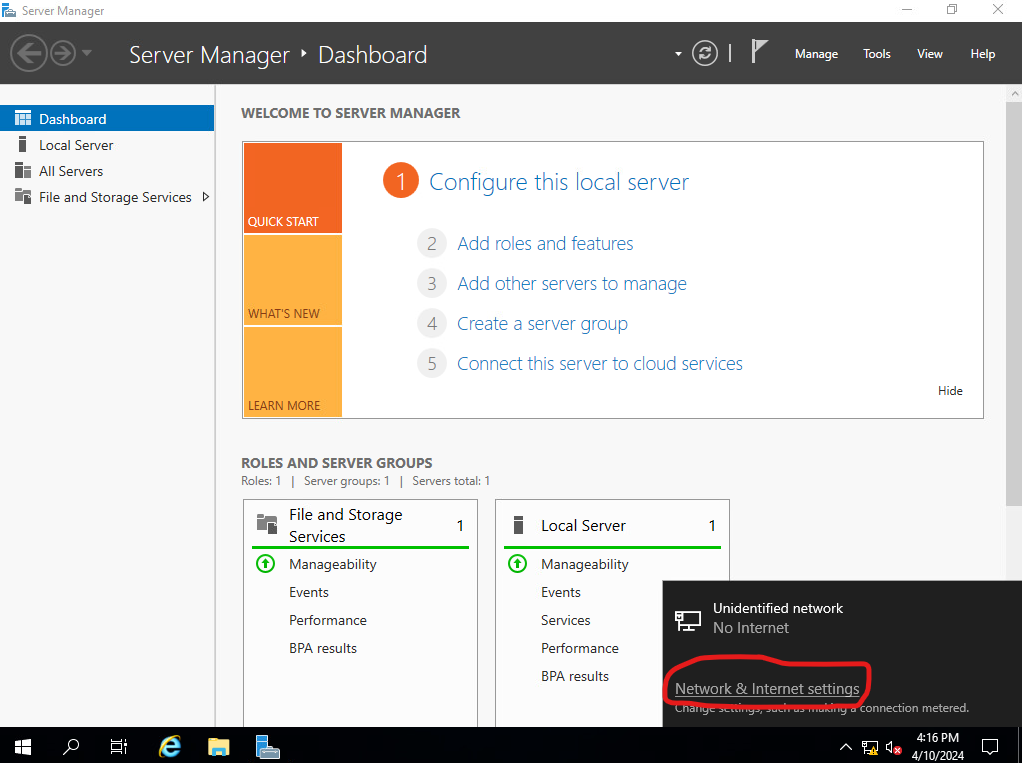The height and width of the screenshot is (763, 1022).
Task: Click the File and Storage Services tile icon
Action: pos(267,523)
